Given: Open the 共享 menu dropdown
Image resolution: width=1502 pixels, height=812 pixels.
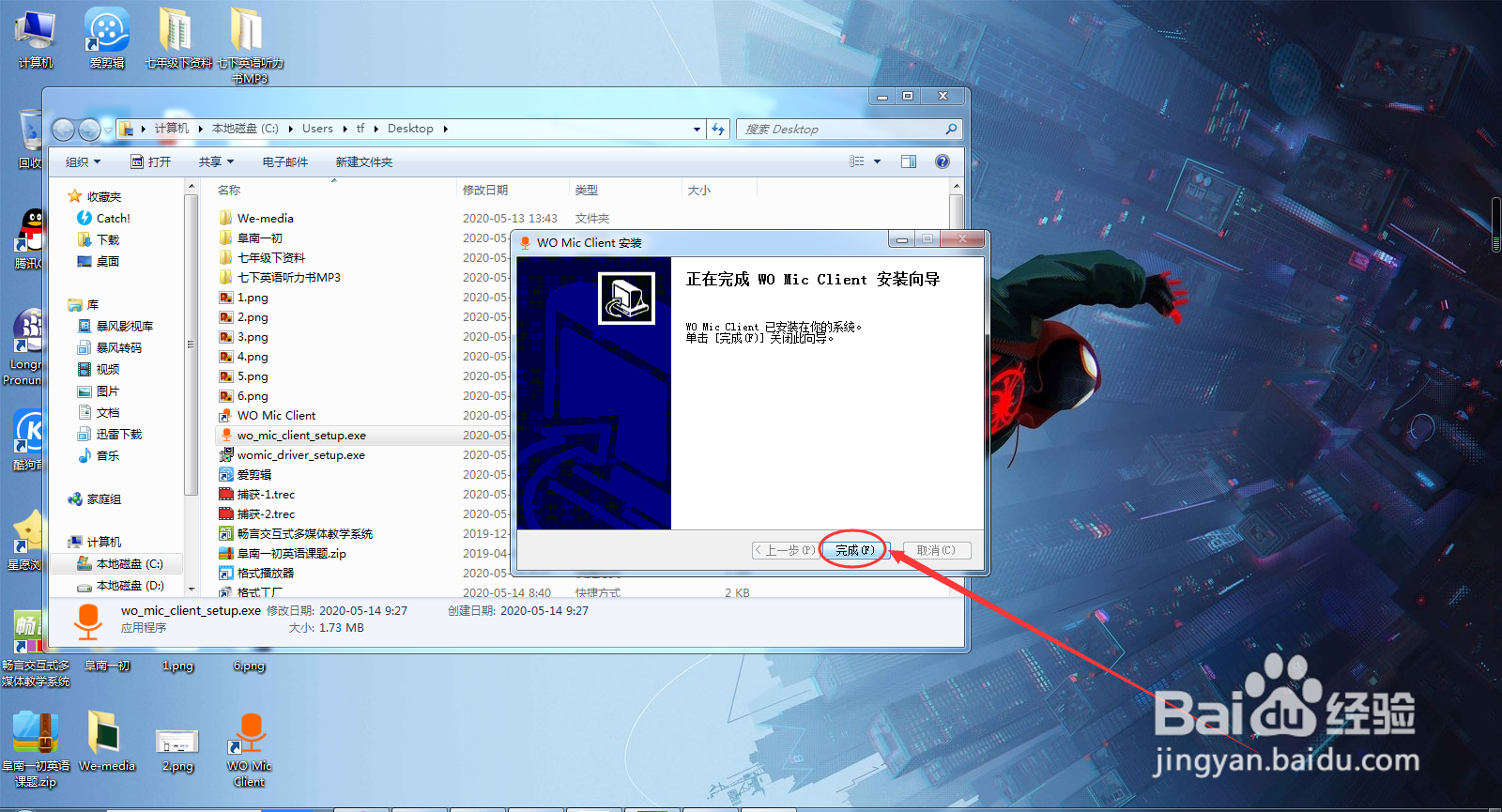Looking at the screenshot, I should [216, 161].
